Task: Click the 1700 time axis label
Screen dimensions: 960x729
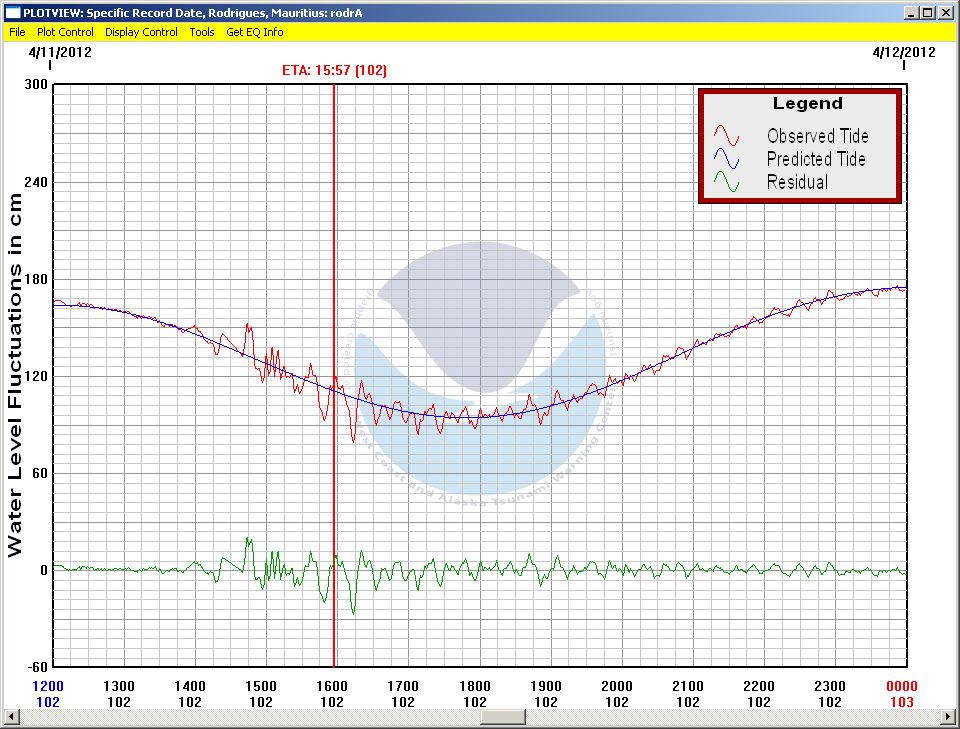Action: point(403,686)
